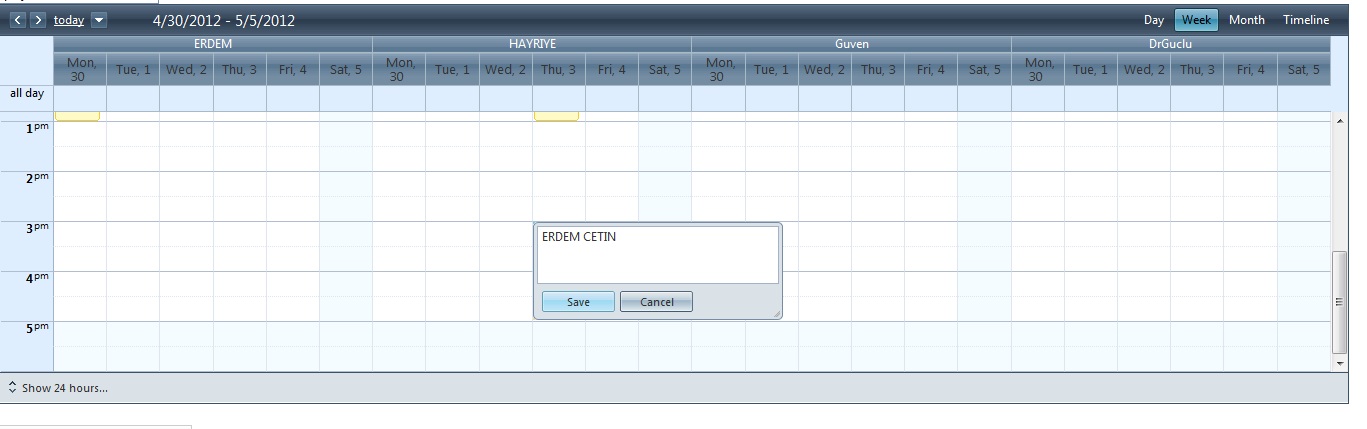This screenshot has width=1367, height=429.
Task: Open the yellow appointment under ERDEM Monday
Action: [77, 116]
